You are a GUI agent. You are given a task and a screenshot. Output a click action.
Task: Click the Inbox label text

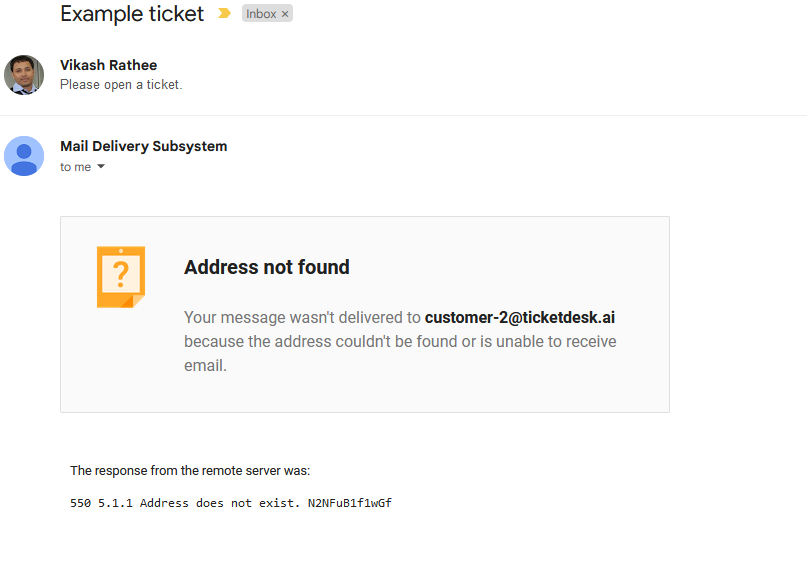coord(260,14)
